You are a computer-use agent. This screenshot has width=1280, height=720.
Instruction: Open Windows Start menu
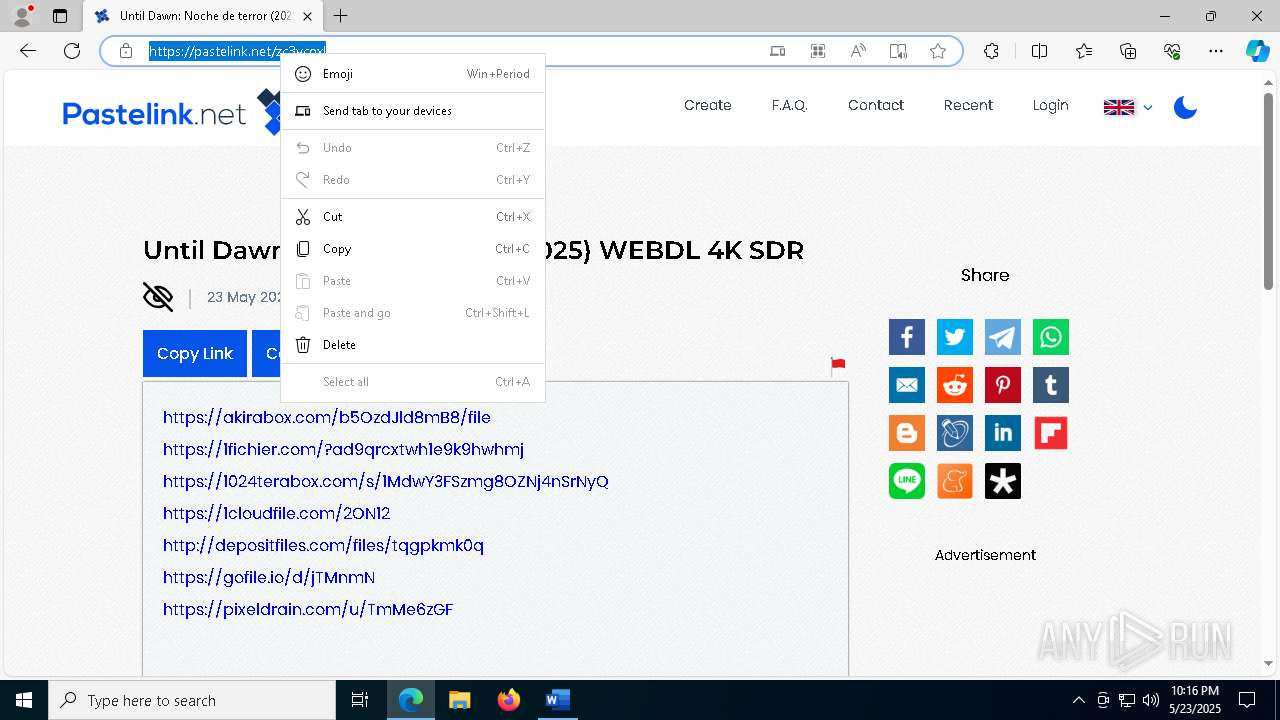(x=24, y=700)
